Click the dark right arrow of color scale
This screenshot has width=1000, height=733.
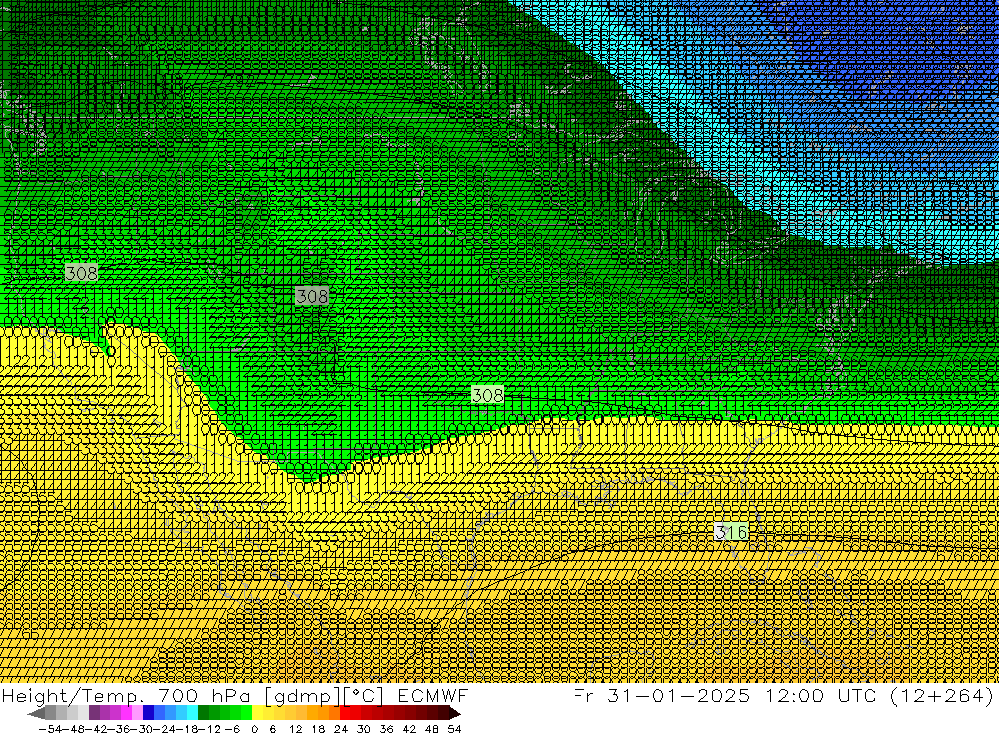[x=455, y=713]
